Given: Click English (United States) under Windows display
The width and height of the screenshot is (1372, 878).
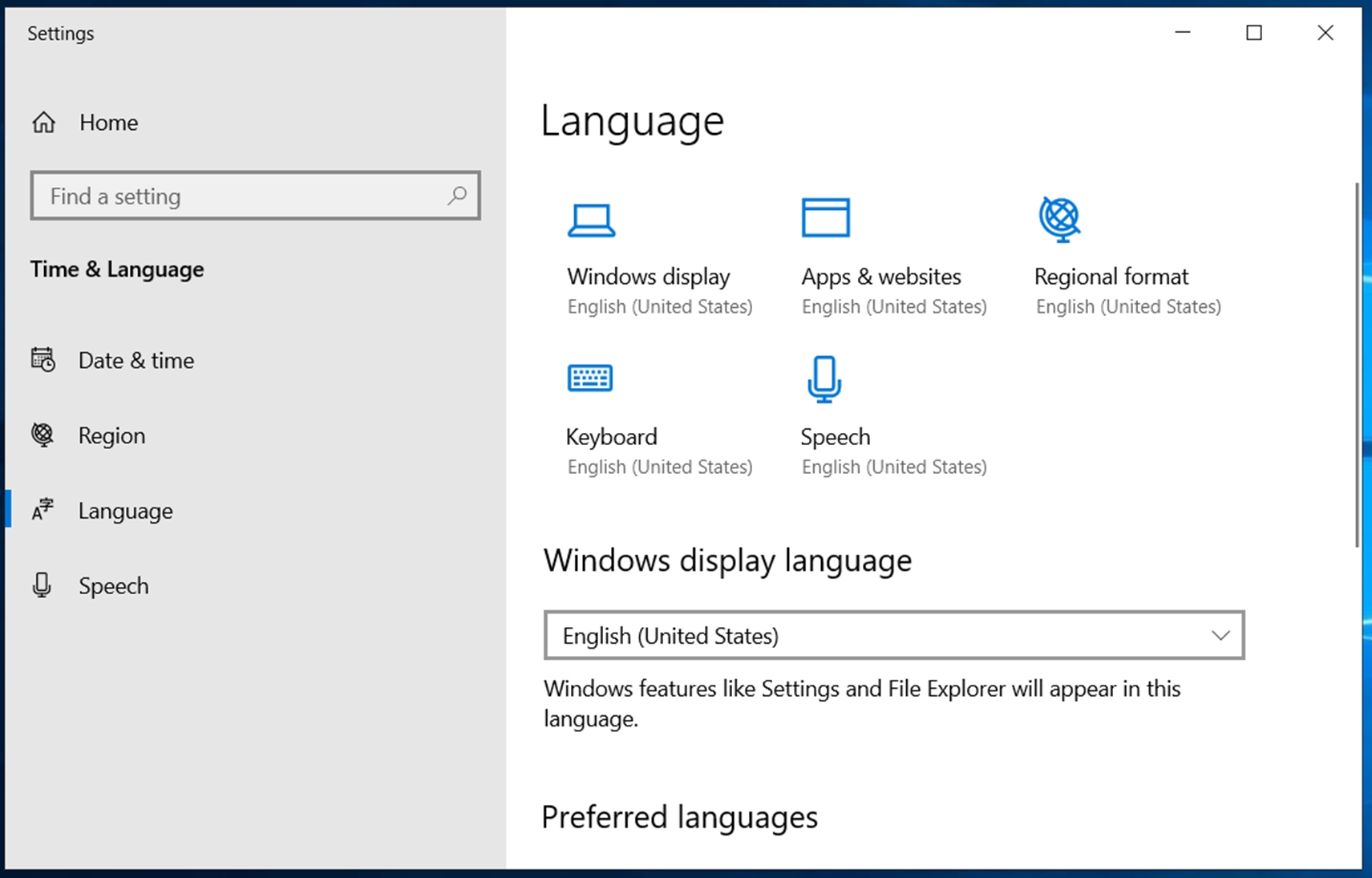Looking at the screenshot, I should pos(660,307).
